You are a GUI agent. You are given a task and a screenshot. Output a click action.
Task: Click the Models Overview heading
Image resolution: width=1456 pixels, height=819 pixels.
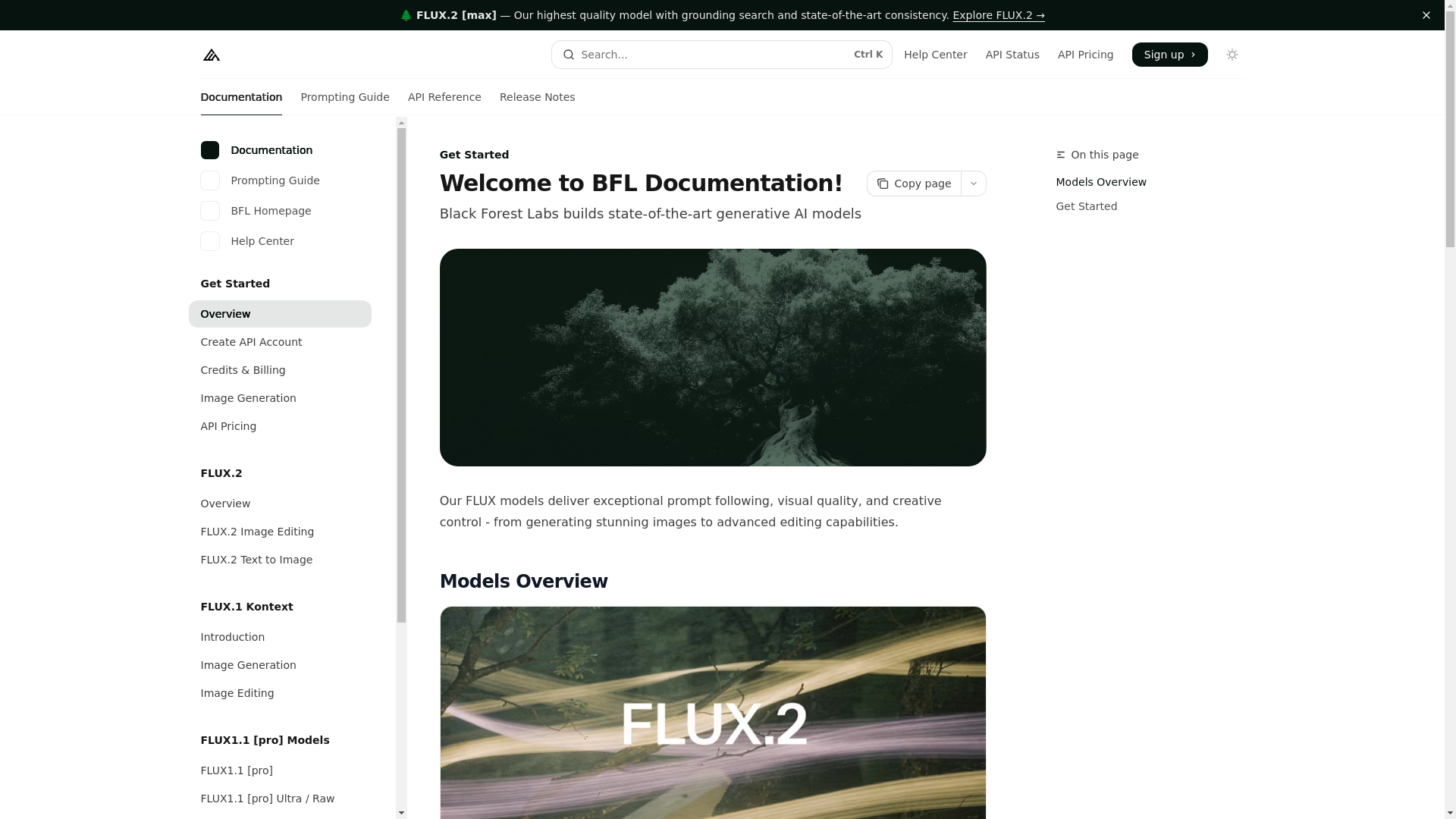coord(523,582)
